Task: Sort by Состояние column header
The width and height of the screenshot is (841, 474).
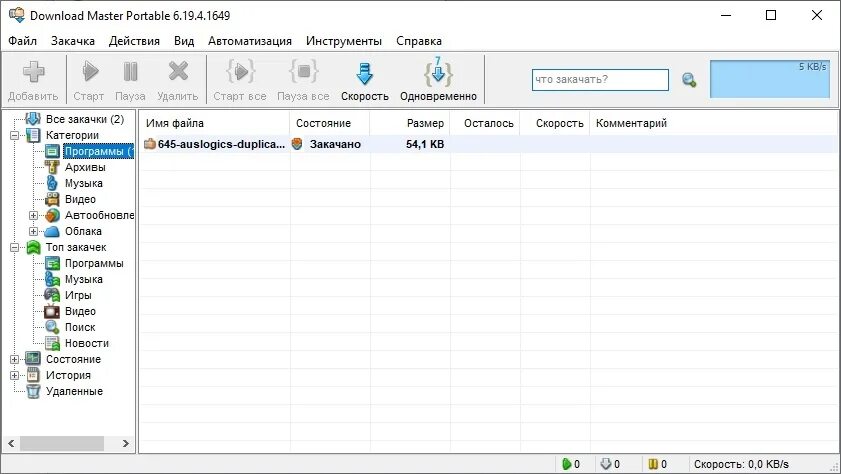Action: point(329,123)
